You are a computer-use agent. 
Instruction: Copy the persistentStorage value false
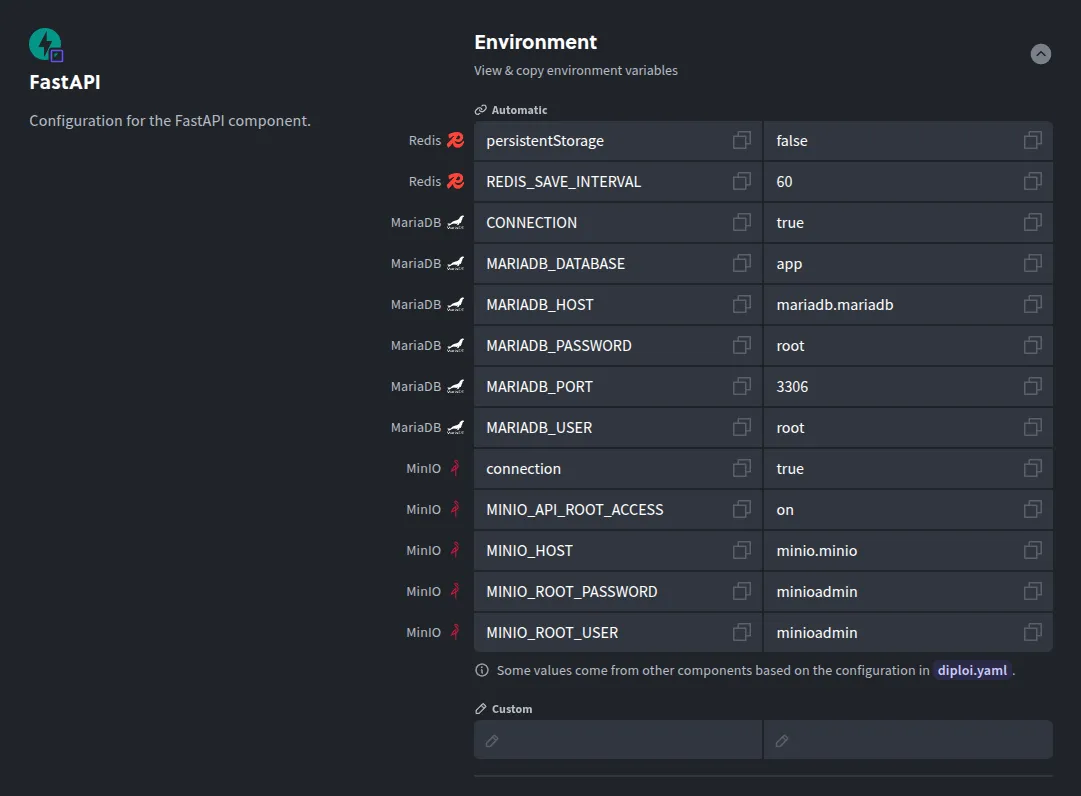[1032, 140]
